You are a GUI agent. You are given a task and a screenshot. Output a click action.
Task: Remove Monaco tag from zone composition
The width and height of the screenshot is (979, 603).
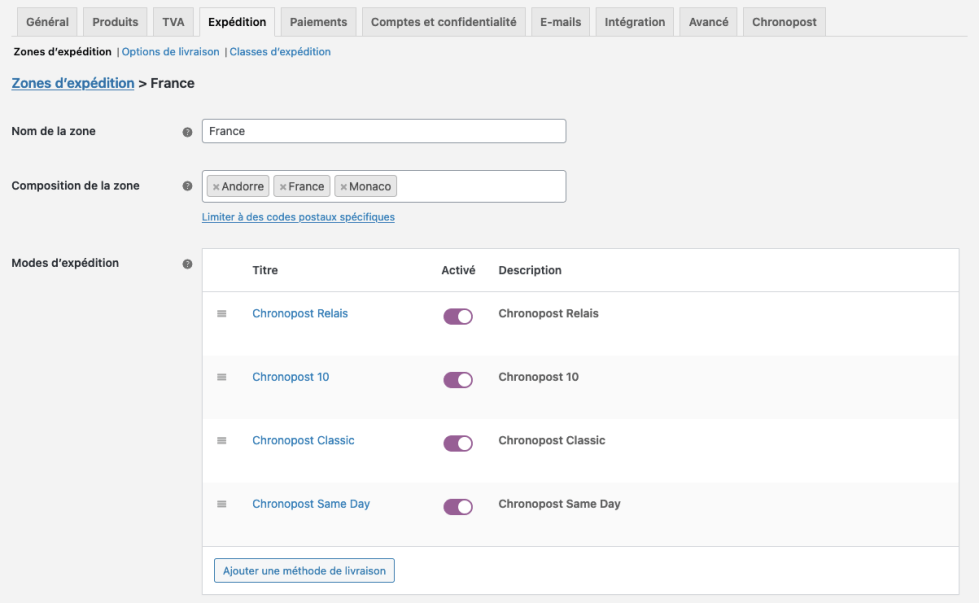tap(343, 187)
